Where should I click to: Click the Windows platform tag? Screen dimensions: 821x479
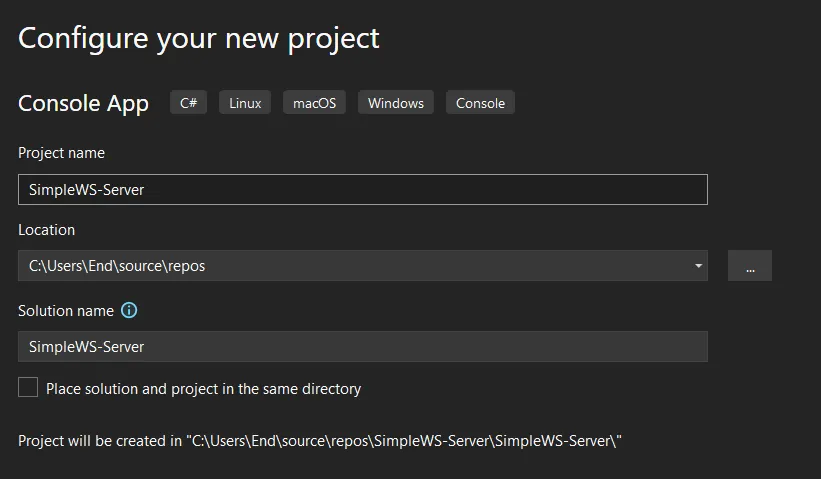(396, 103)
